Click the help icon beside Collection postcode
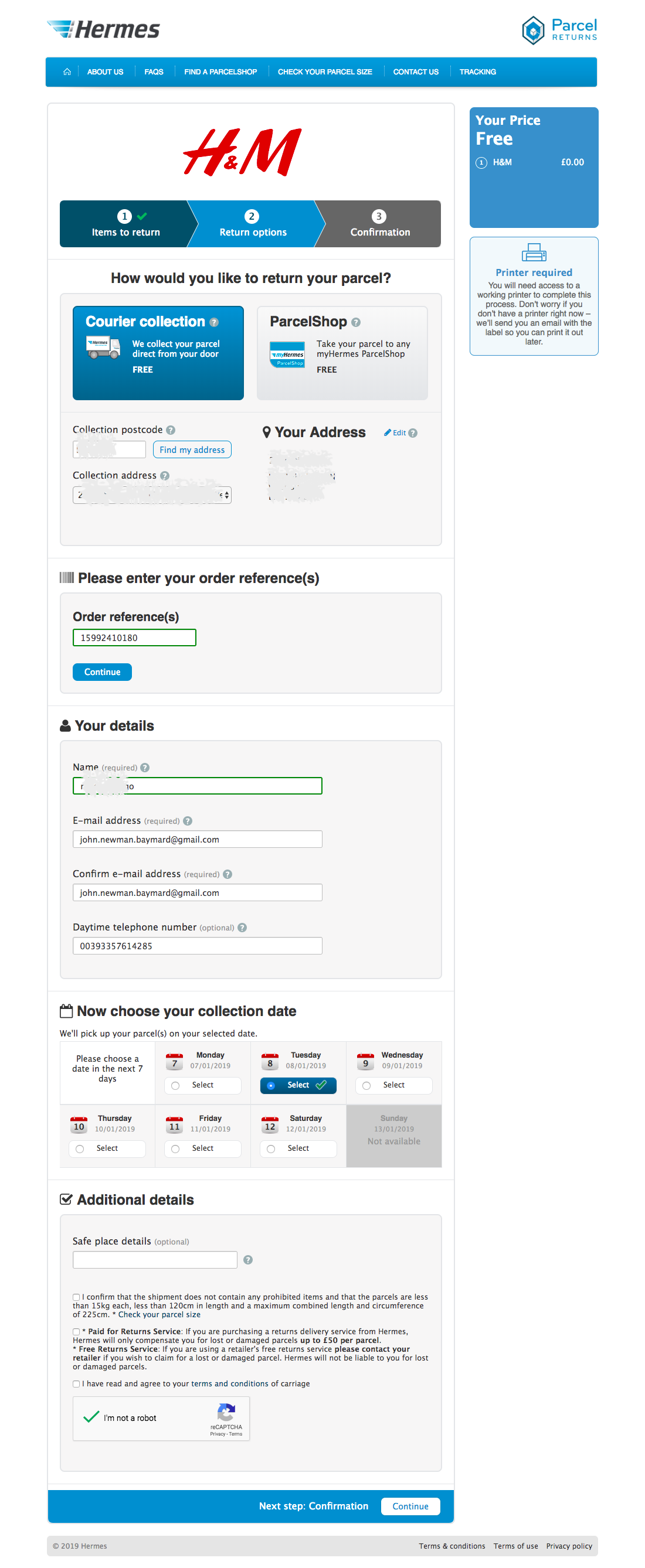Screen dimensions: 645x1568 point(171,430)
